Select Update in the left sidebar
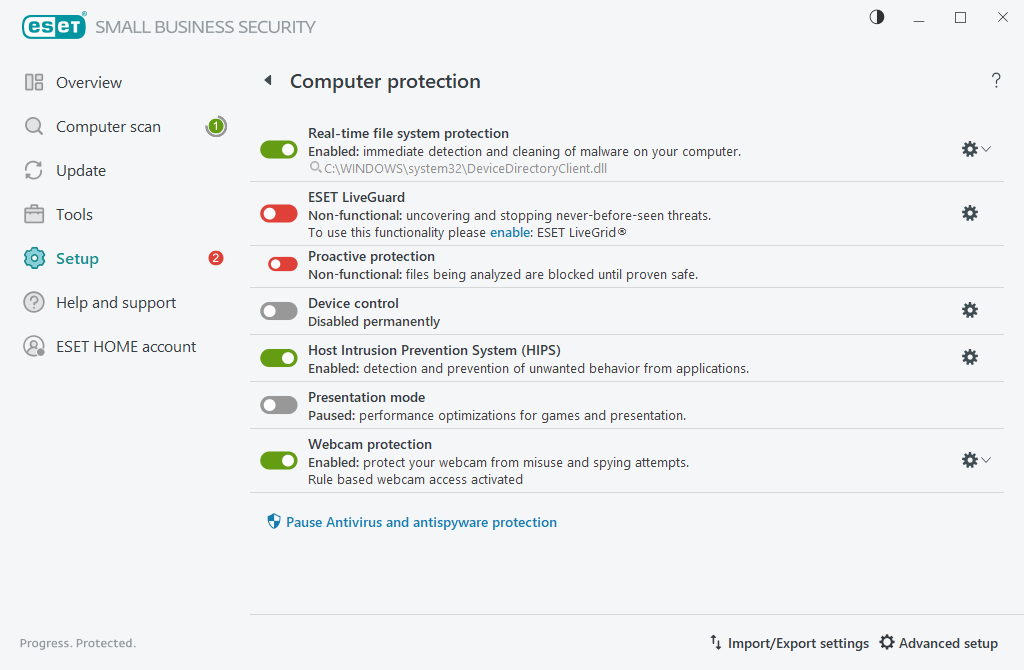 pyautogui.click(x=80, y=170)
